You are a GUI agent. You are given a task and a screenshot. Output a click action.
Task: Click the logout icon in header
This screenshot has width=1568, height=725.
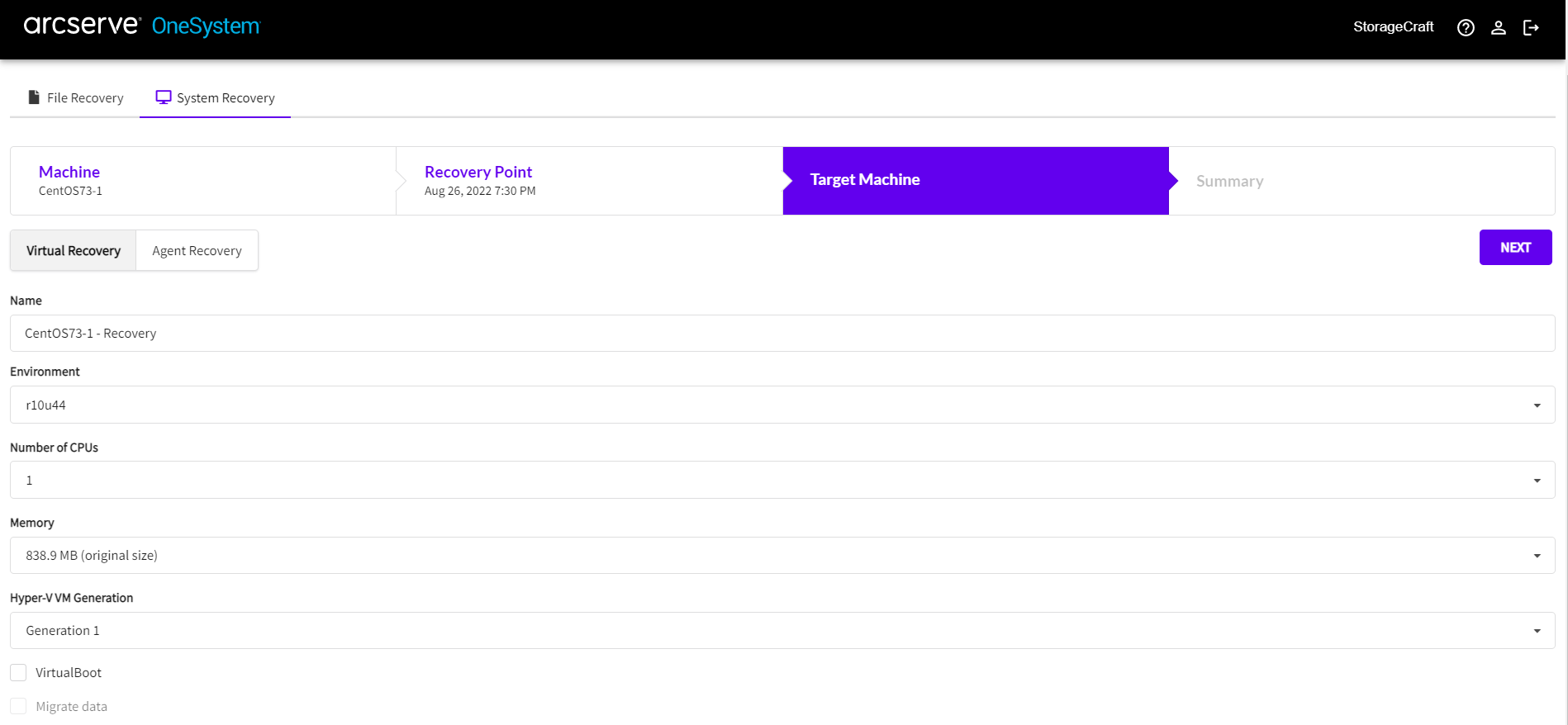(x=1531, y=28)
